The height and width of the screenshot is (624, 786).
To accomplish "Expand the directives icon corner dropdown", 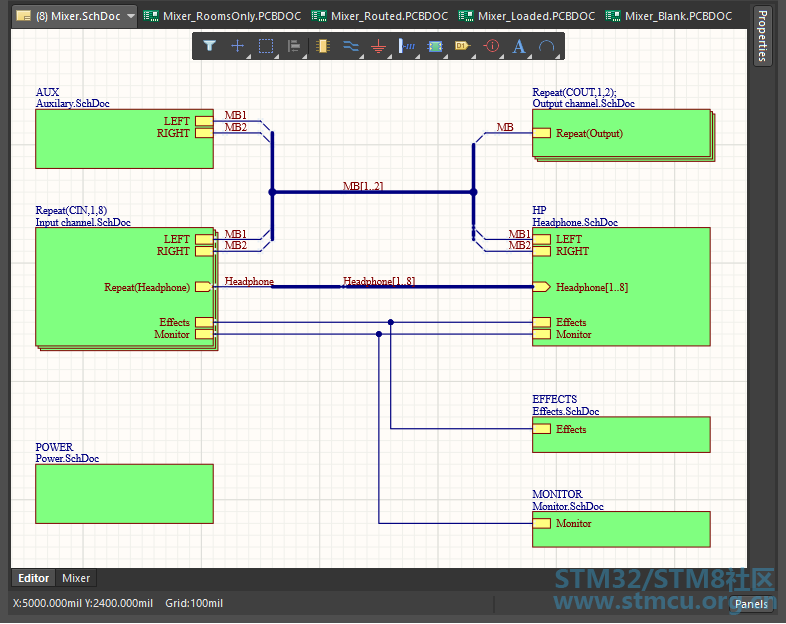I will tap(502, 57).
